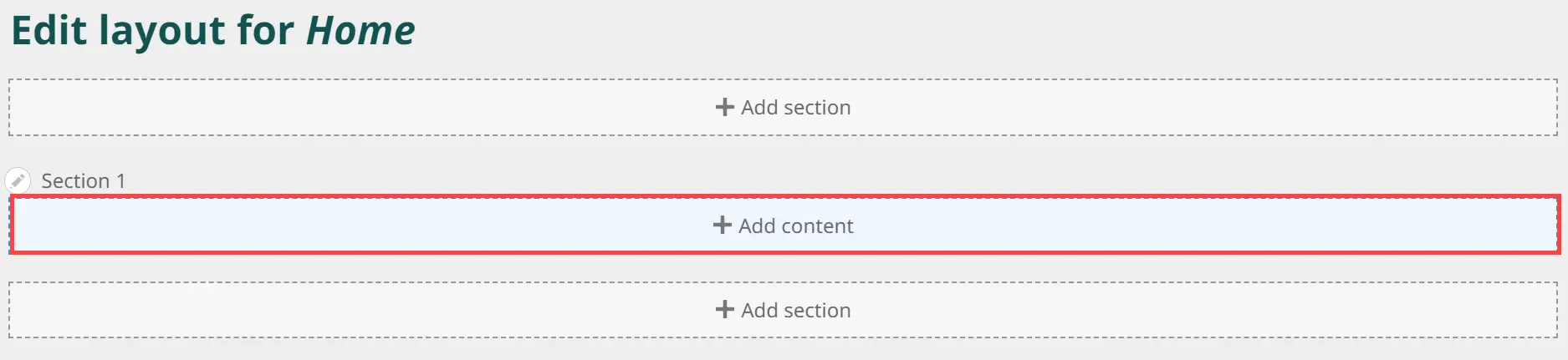Click the plus icon next to Add content
Screen dimensions: 1568x360
tap(723, 226)
